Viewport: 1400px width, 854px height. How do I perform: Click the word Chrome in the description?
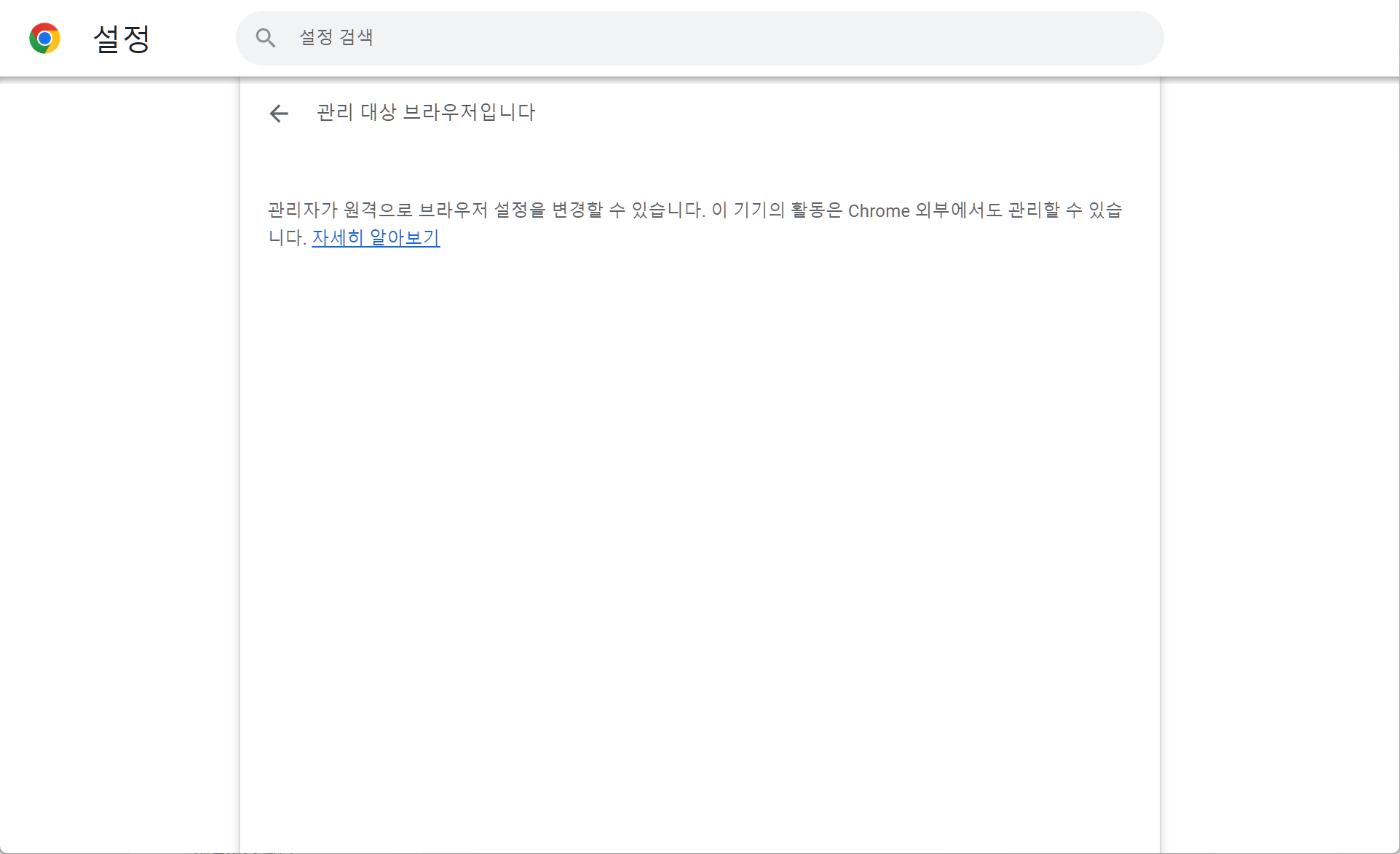point(878,210)
